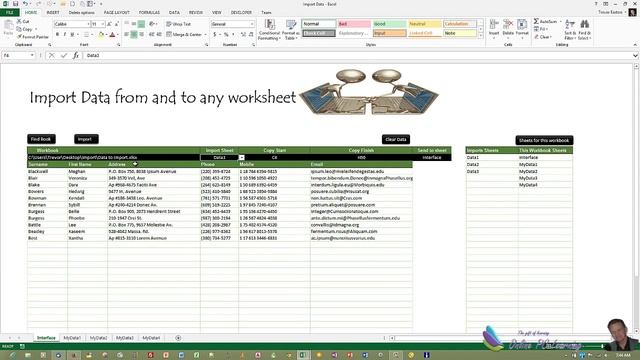Screen dimensions: 640x360
Task: Click the Cut scissors command
Action: pyautogui.click(x=23, y=21)
